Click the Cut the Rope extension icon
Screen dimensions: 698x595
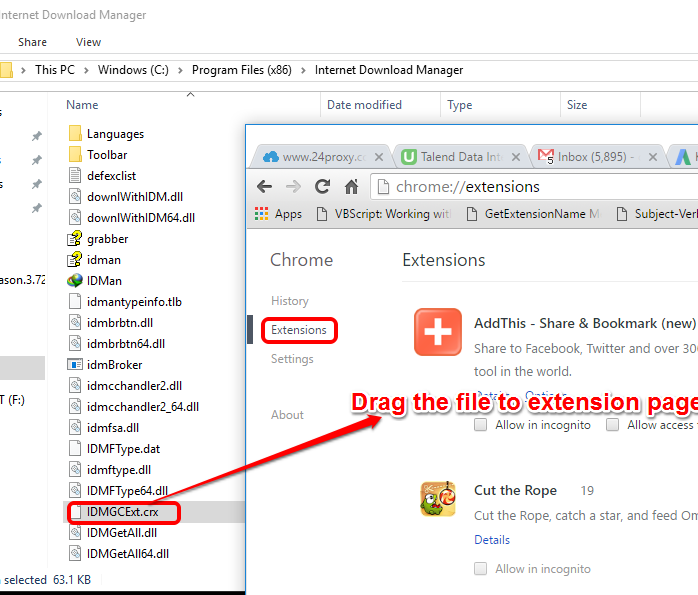(x=438, y=498)
